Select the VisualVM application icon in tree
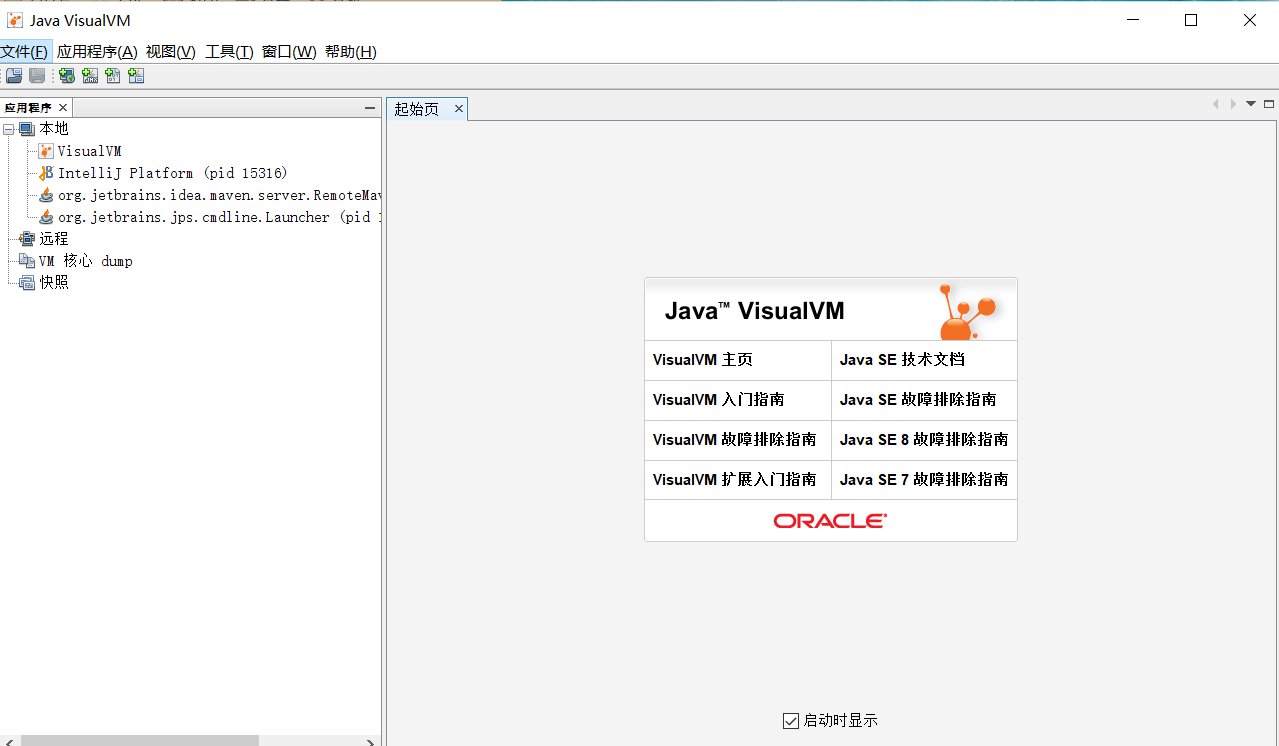This screenshot has width=1279, height=746. (x=45, y=151)
